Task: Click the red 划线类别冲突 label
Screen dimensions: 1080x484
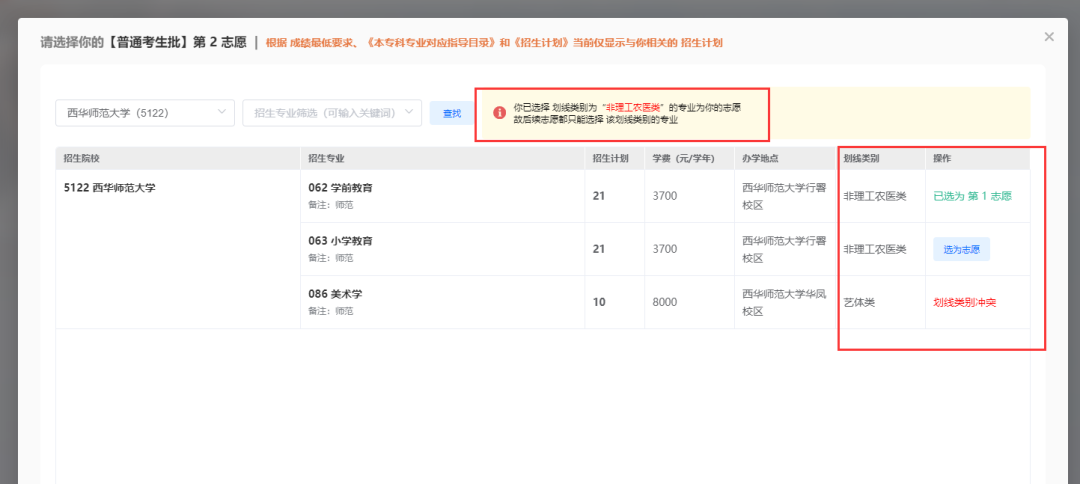Action: pyautogui.click(x=964, y=302)
